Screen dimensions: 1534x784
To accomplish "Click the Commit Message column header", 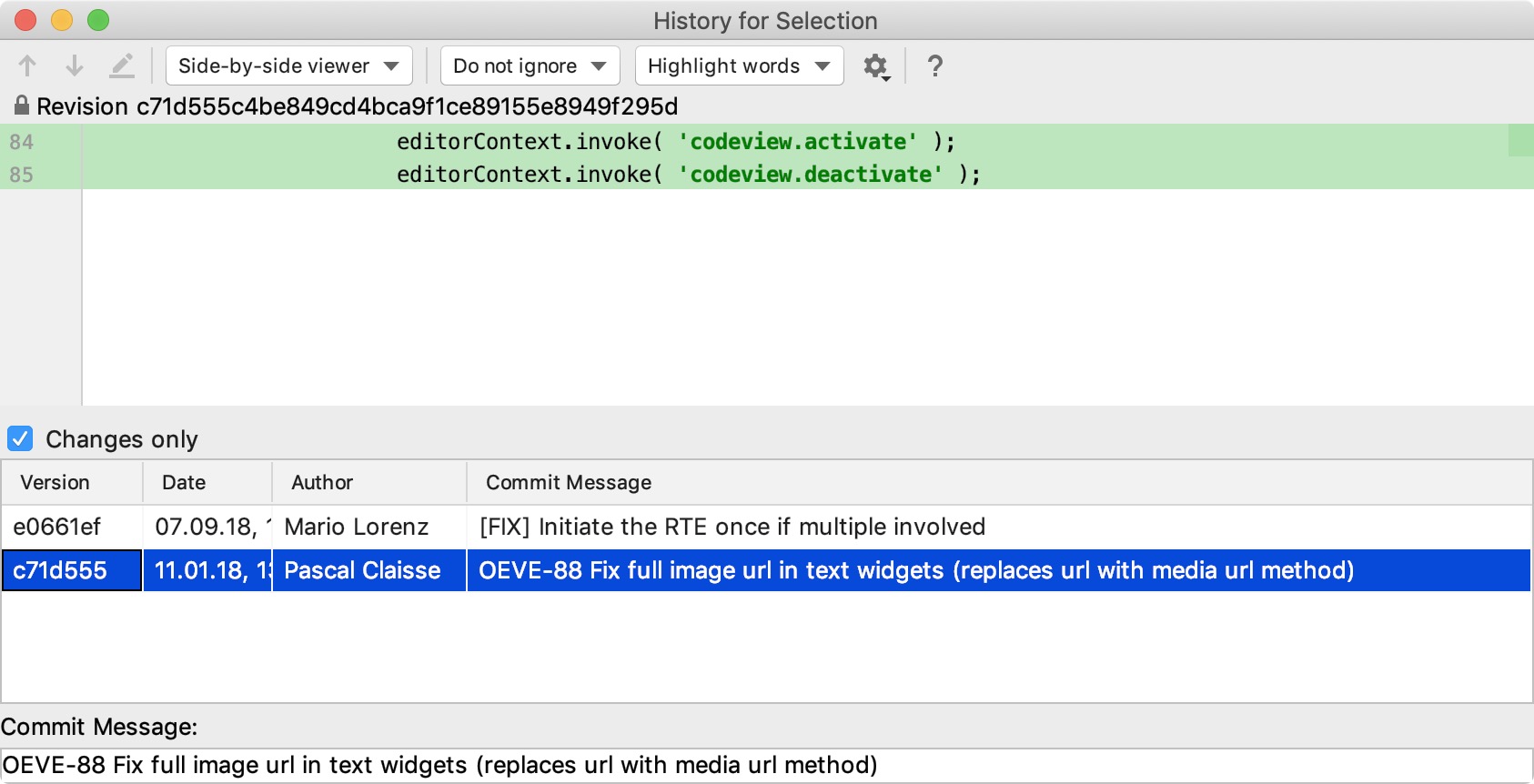I will [569, 482].
